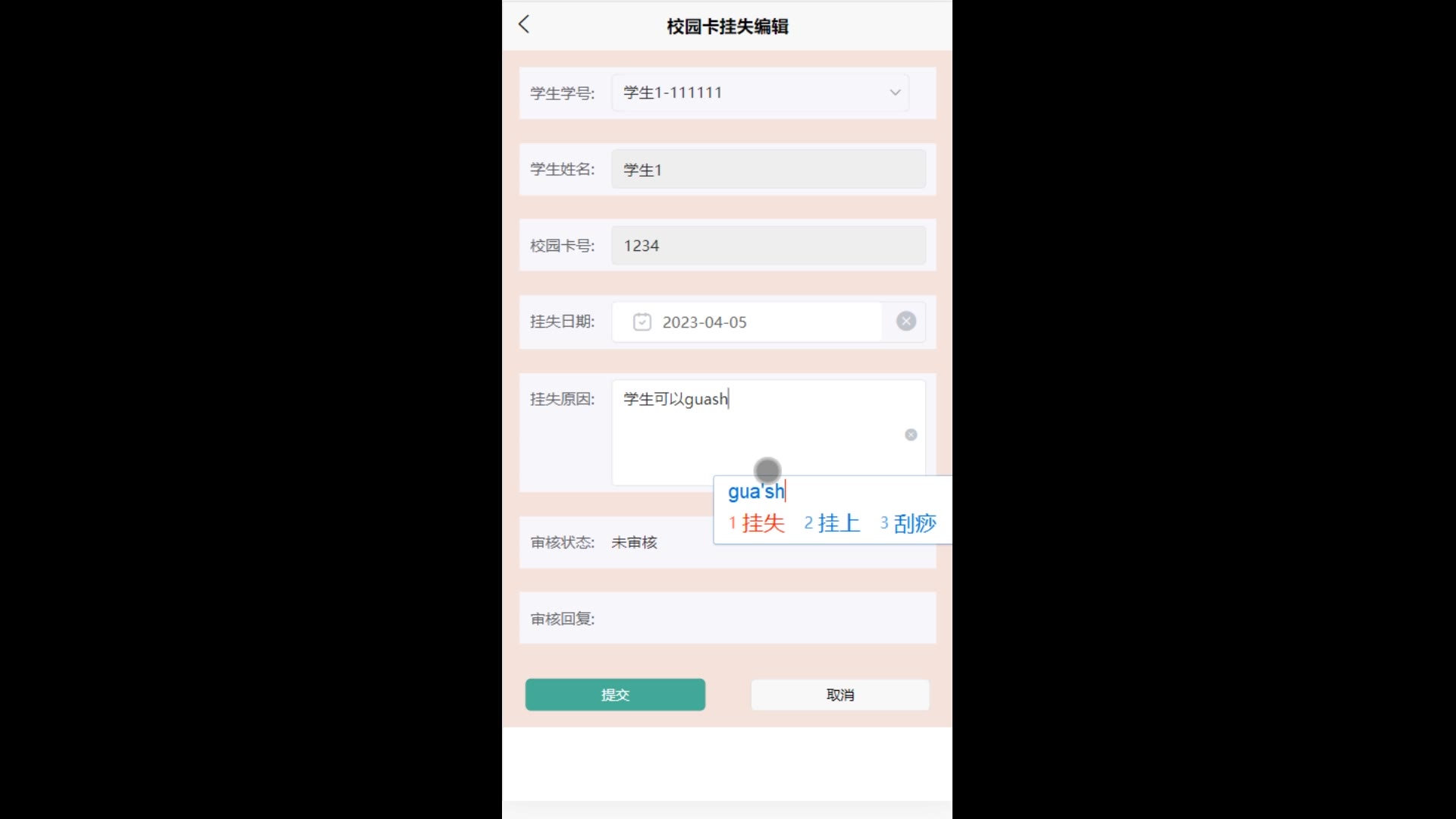The width and height of the screenshot is (1456, 819).
Task: Open calendar icon in 挂失日期 field
Action: 642,322
